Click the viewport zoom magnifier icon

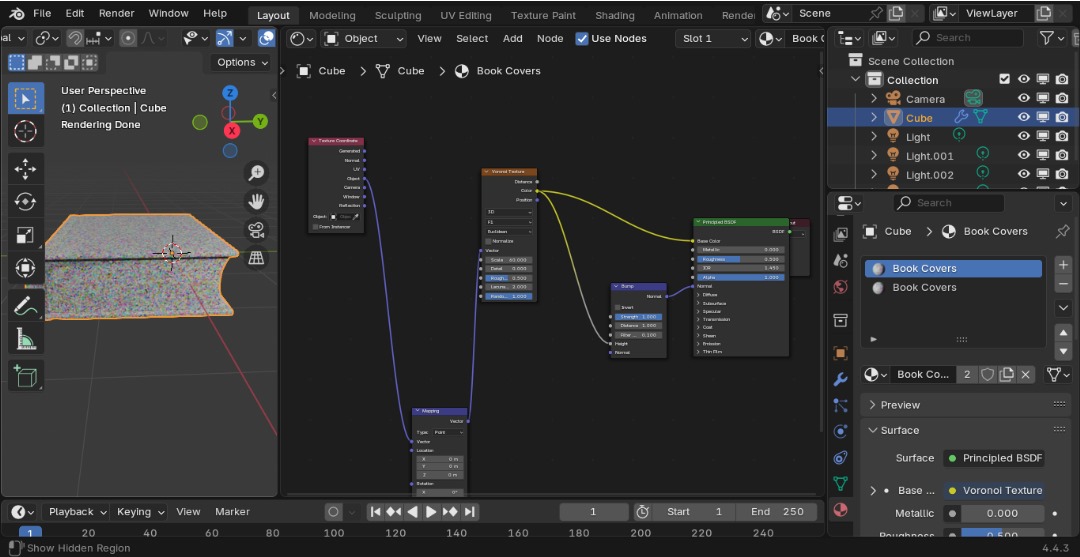click(x=256, y=173)
